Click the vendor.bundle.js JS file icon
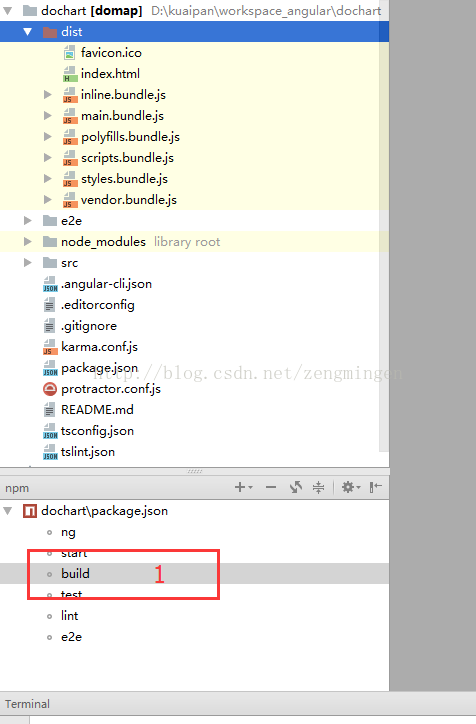Image resolution: width=476 pixels, height=724 pixels. tap(69, 200)
